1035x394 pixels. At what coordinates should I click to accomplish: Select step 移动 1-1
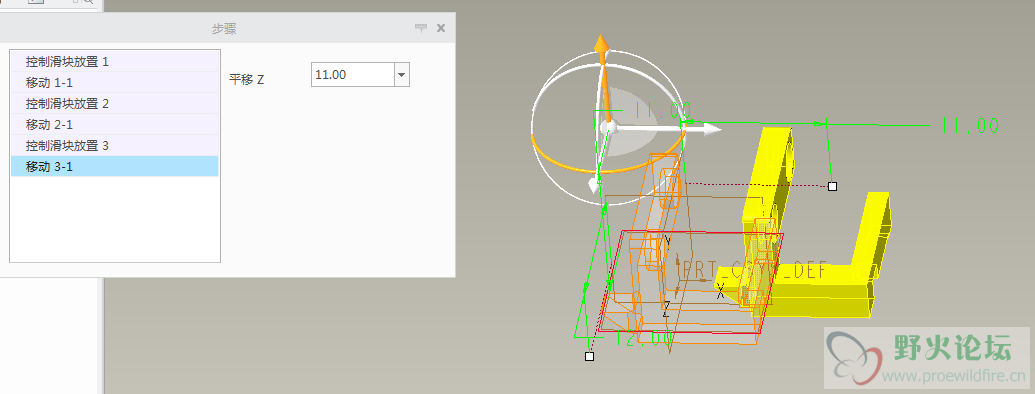click(x=115, y=82)
